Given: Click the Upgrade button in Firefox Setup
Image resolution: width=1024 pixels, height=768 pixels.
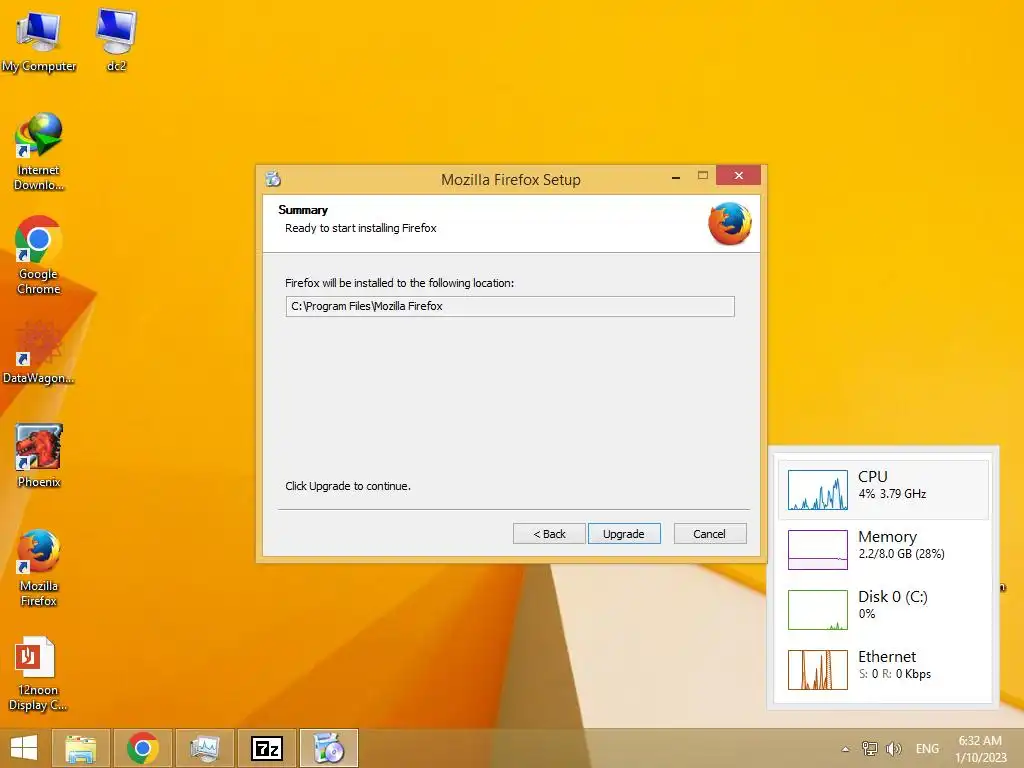Looking at the screenshot, I should coord(624,534).
